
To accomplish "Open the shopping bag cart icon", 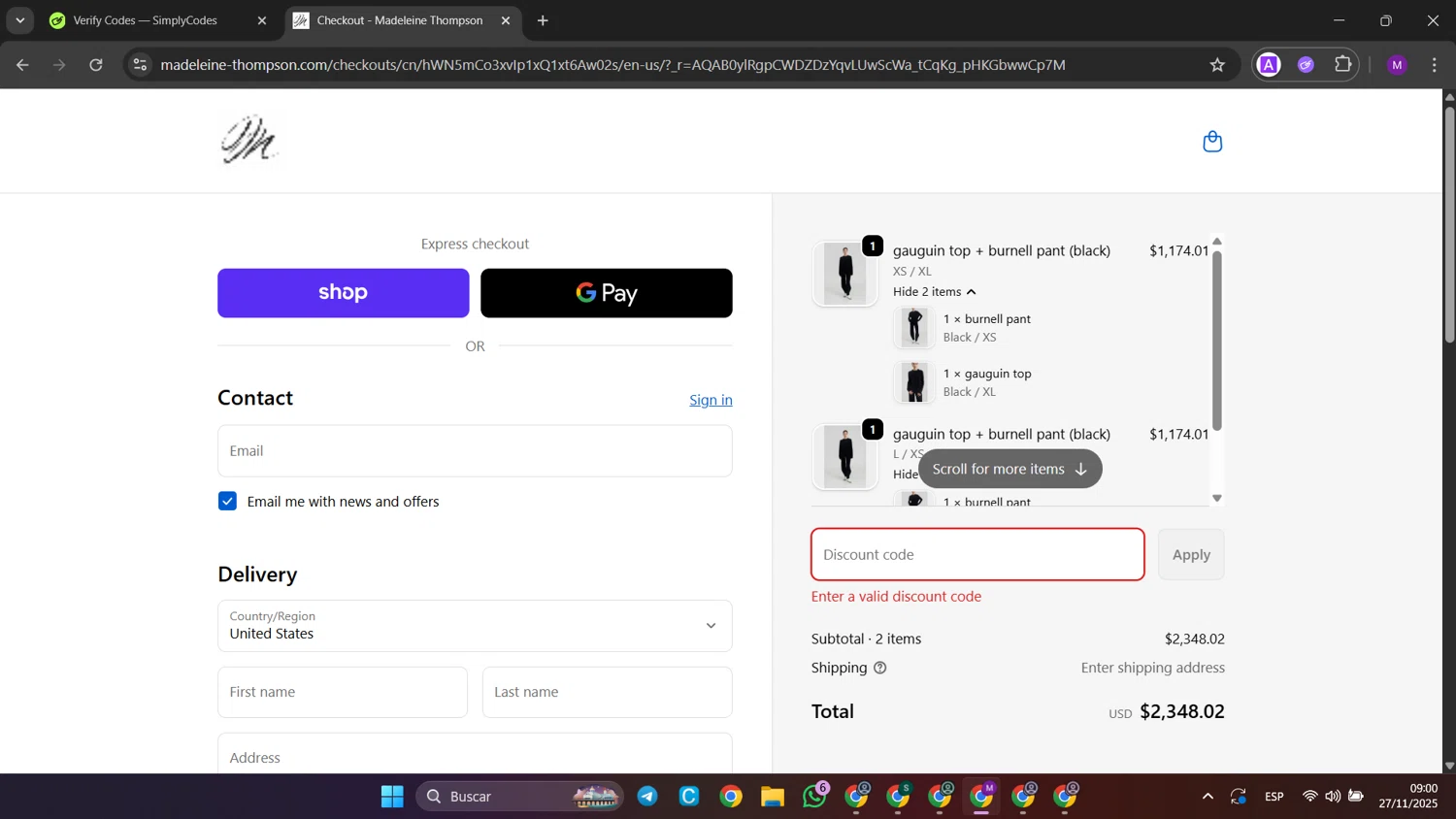I will [1212, 142].
